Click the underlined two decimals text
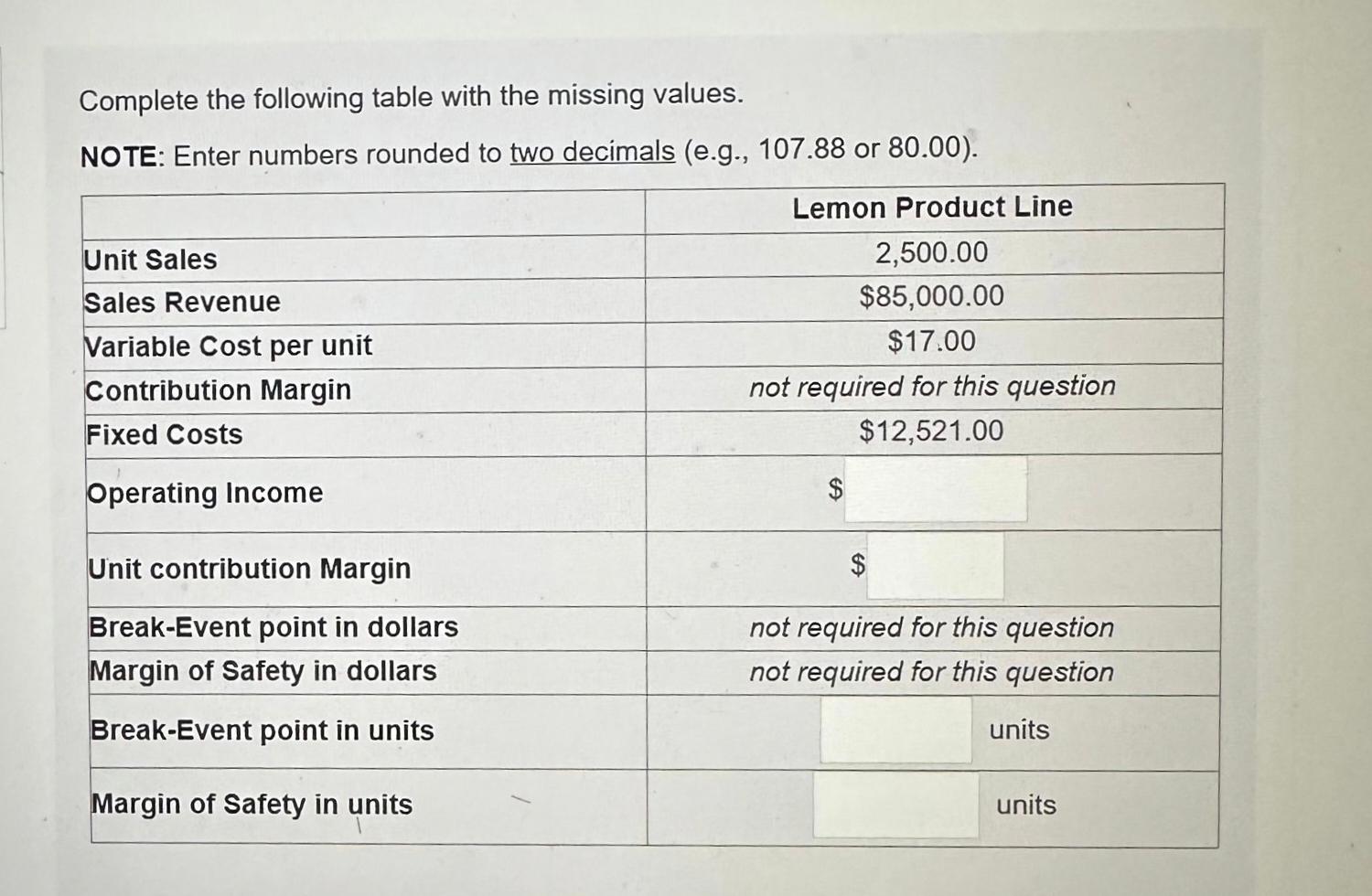 [592, 152]
